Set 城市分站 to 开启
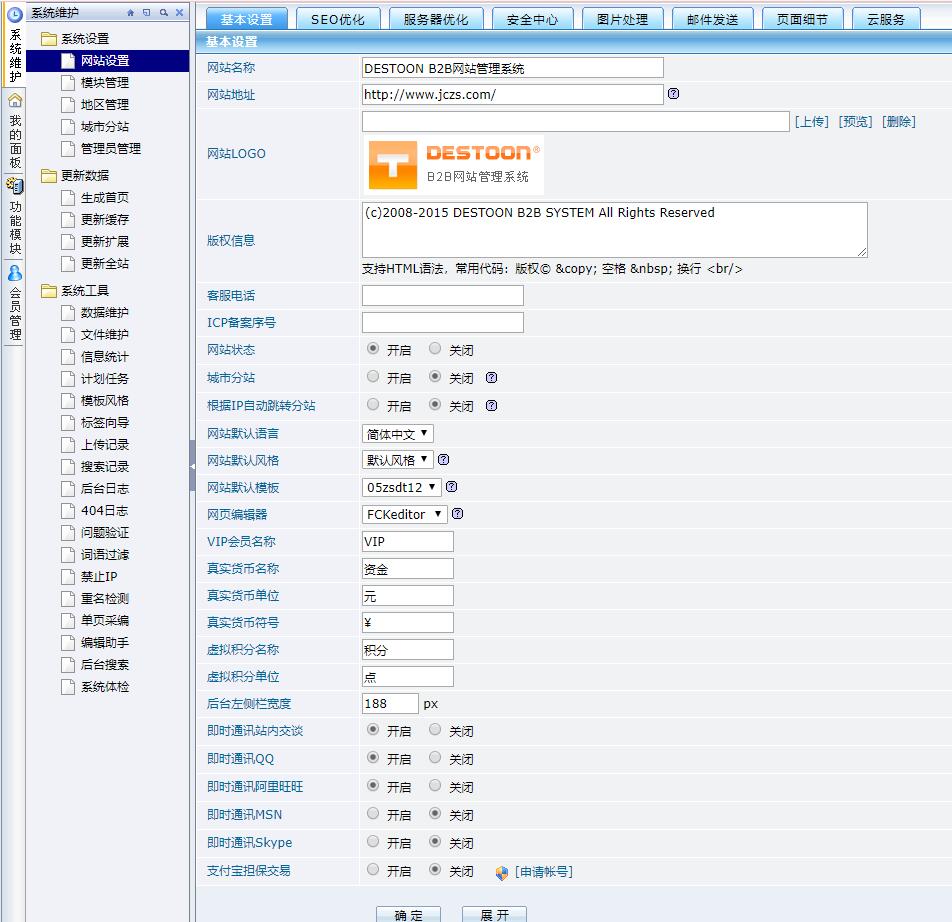The width and height of the screenshot is (952, 922). (x=373, y=376)
